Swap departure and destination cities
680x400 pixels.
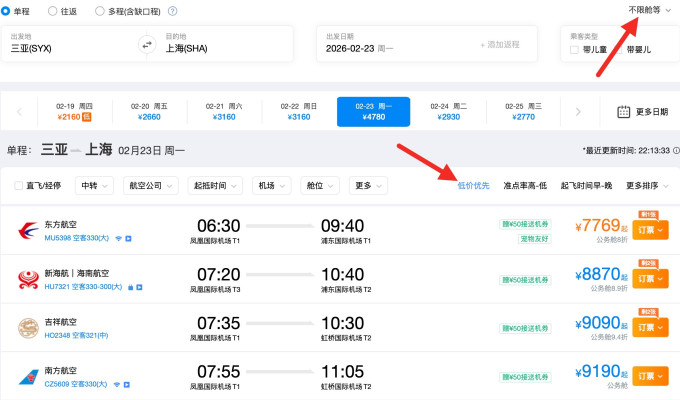pos(147,44)
